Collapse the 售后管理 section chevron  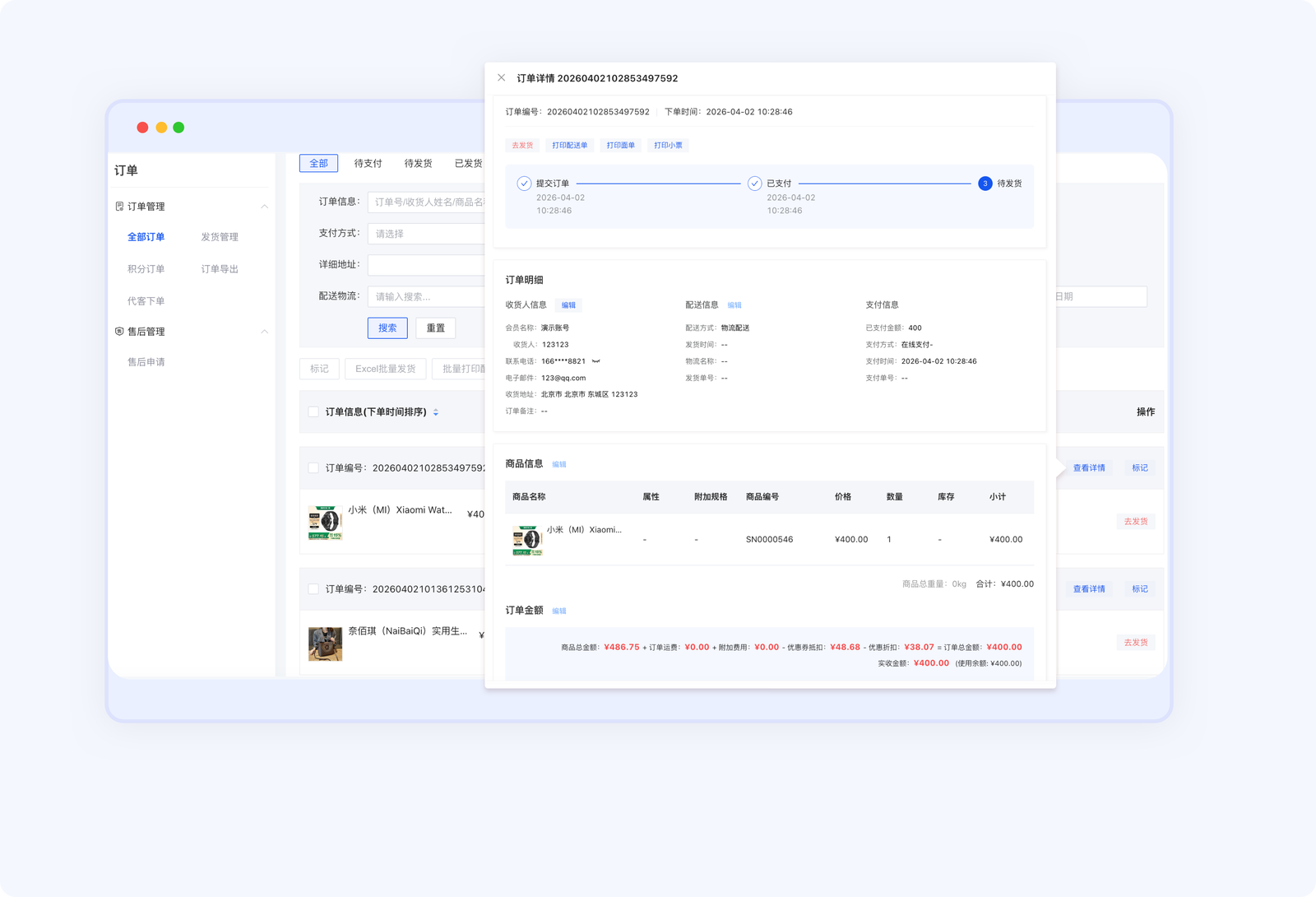pyautogui.click(x=264, y=332)
